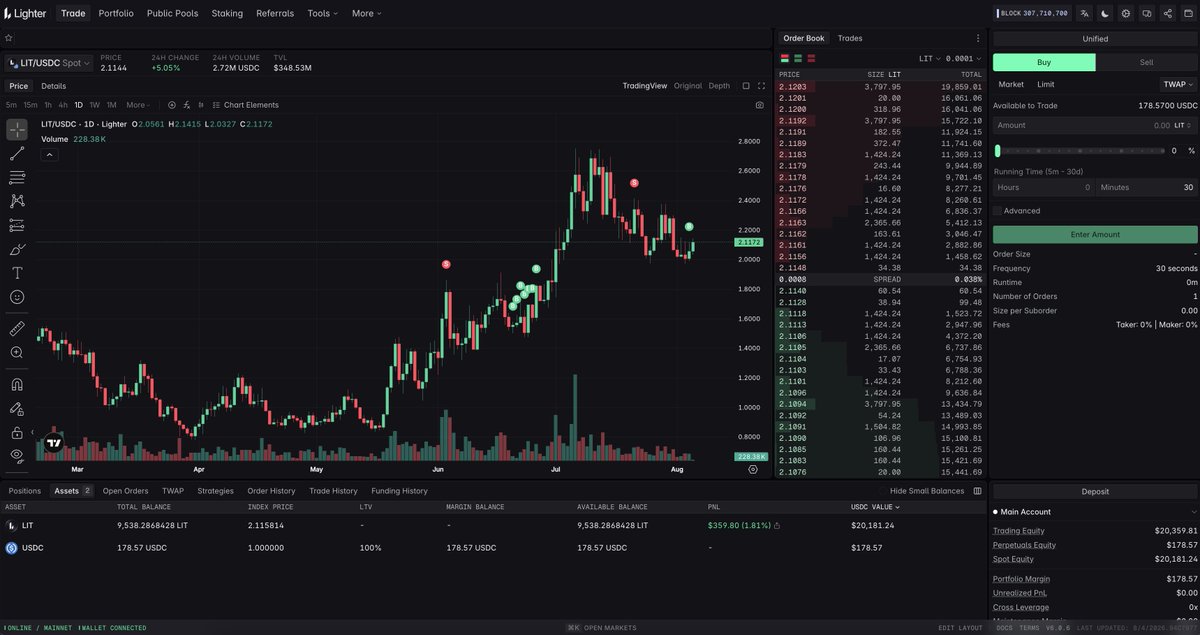Image resolution: width=1200 pixels, height=635 pixels.
Task: Change the candlestick chart type icon
Action: 203,105
